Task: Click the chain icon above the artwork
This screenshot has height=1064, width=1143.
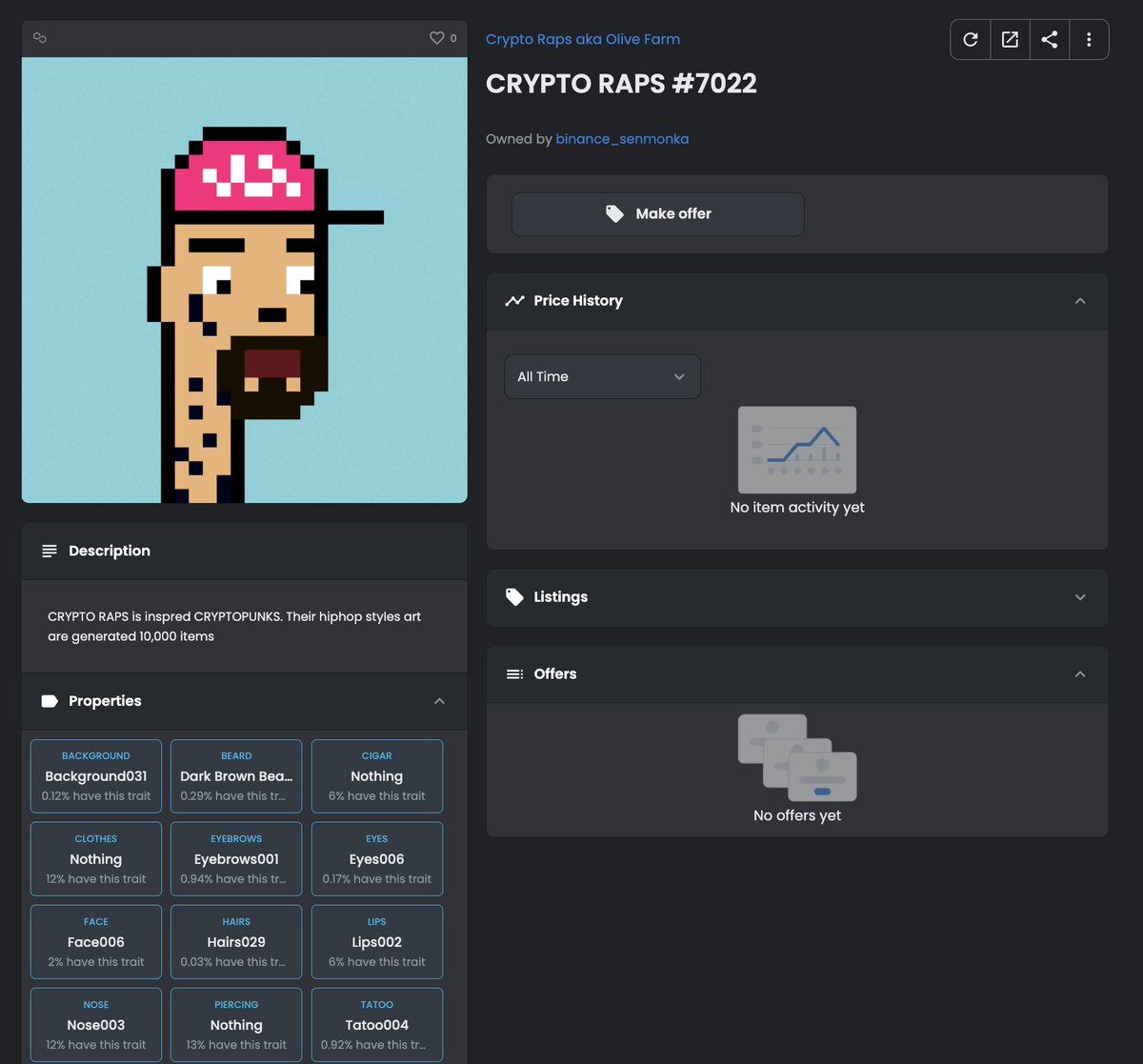Action: [40, 38]
